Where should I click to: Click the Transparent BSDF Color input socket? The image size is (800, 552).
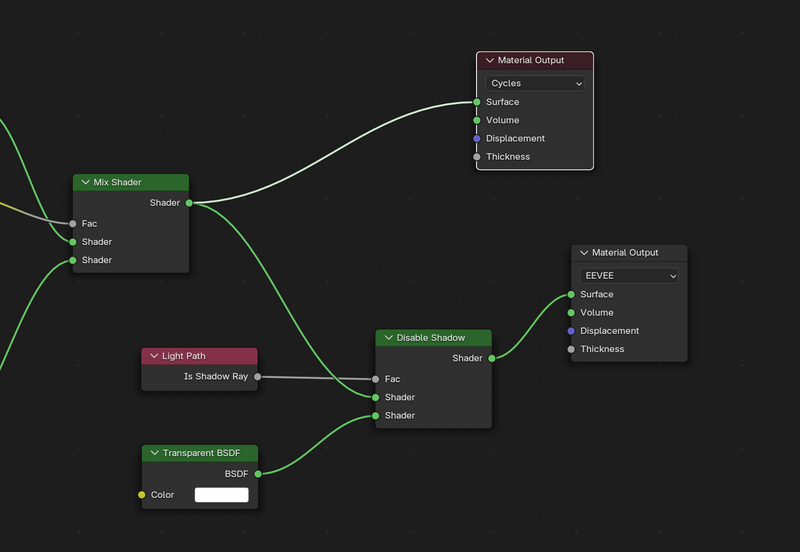tap(141, 495)
